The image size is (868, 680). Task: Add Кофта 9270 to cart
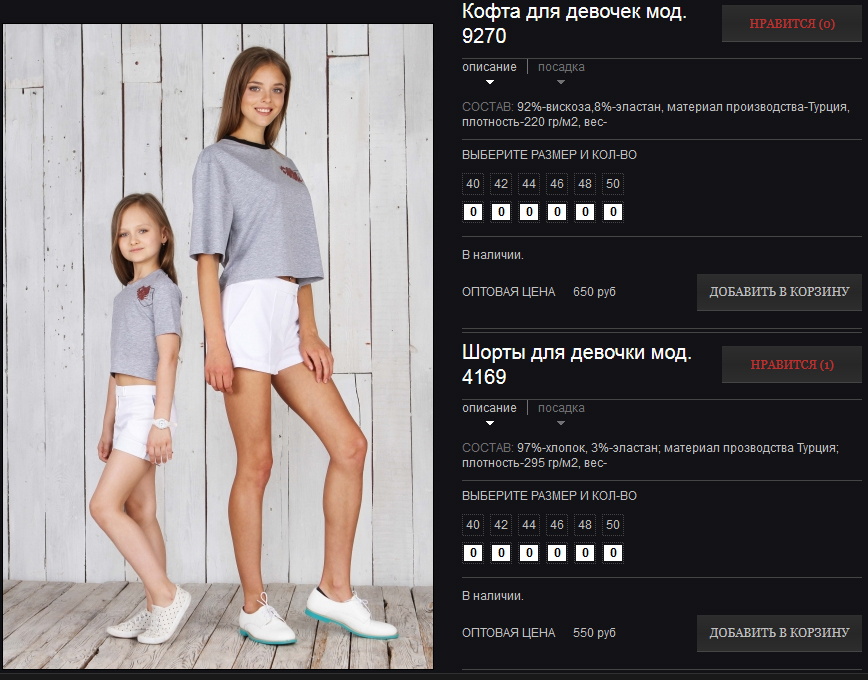(x=779, y=292)
